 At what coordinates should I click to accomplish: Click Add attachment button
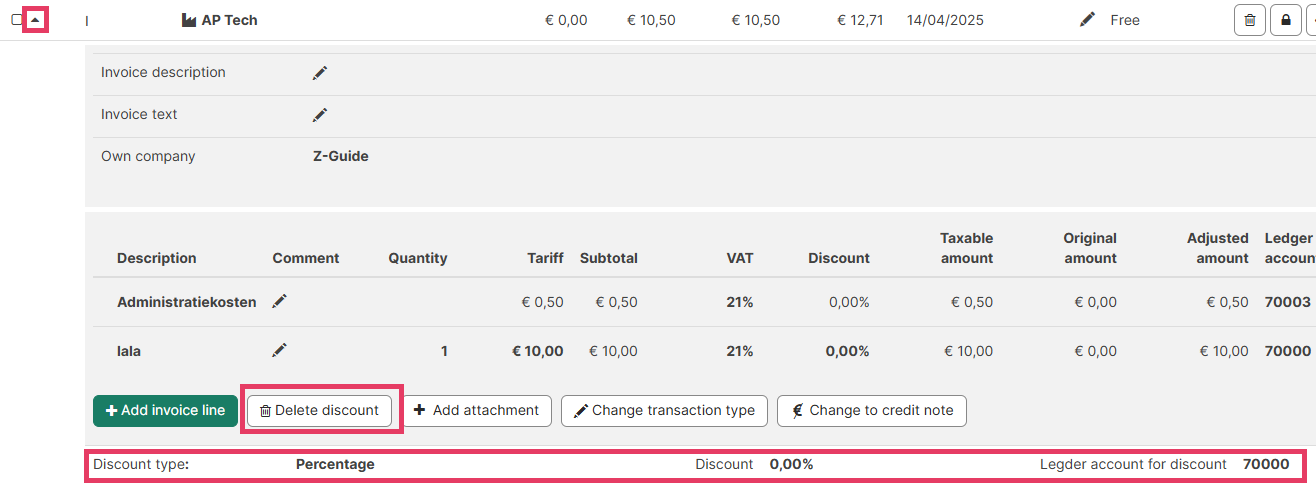click(476, 411)
